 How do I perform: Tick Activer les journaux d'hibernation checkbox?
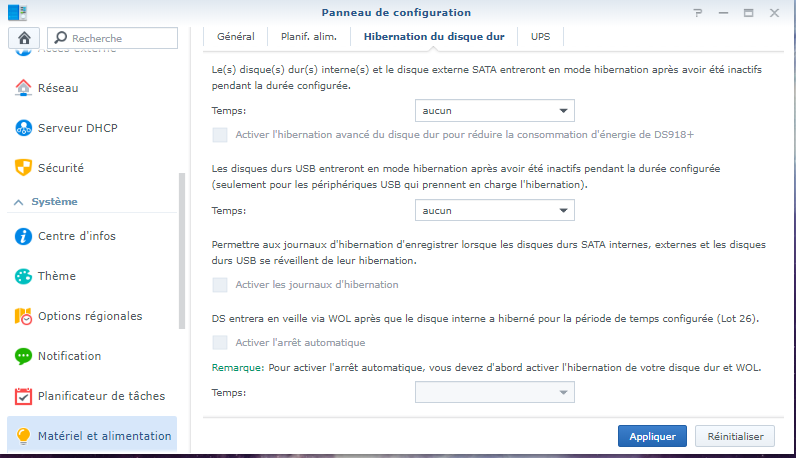pyautogui.click(x=220, y=285)
